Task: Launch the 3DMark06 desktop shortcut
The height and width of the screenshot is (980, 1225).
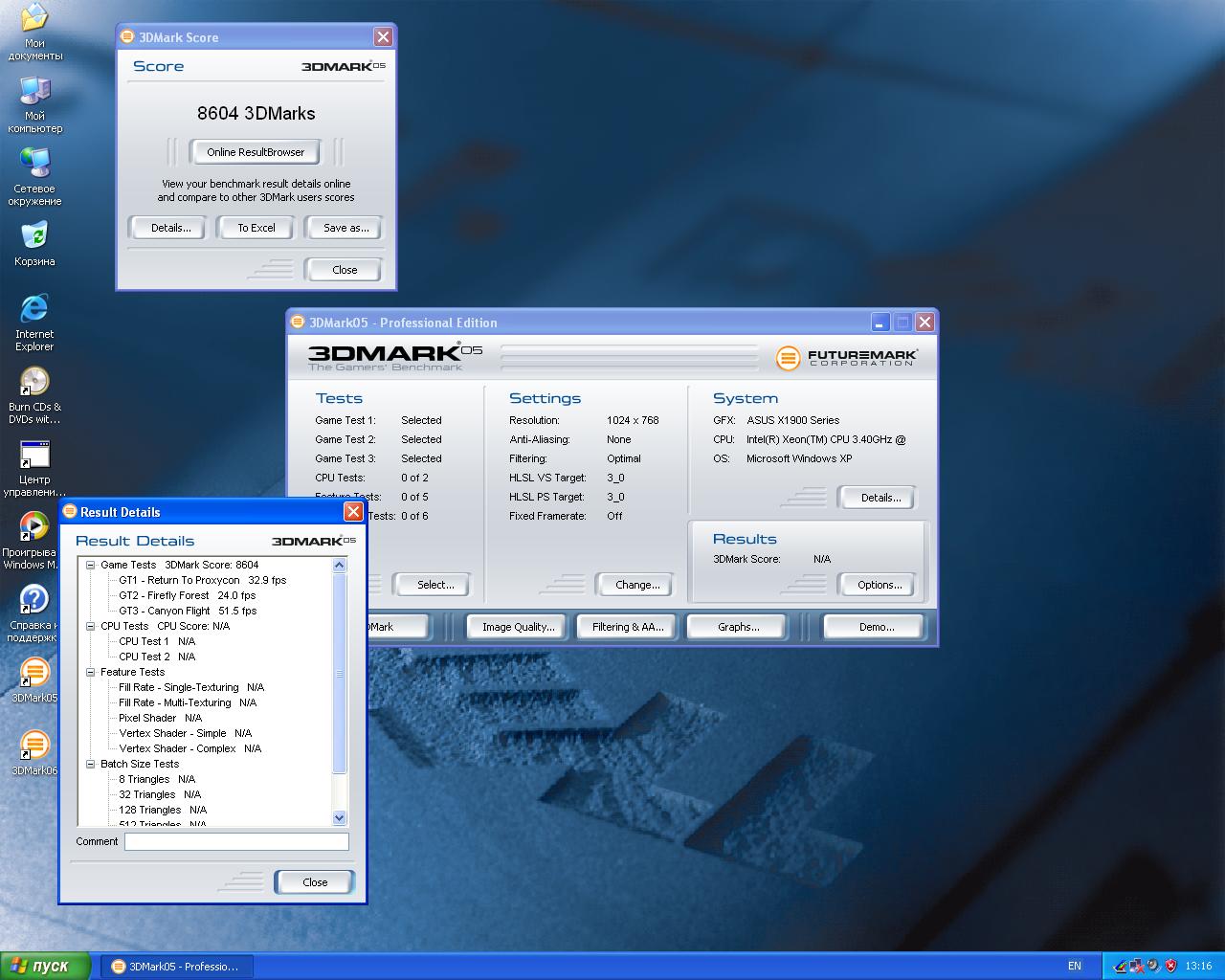Action: [34, 753]
